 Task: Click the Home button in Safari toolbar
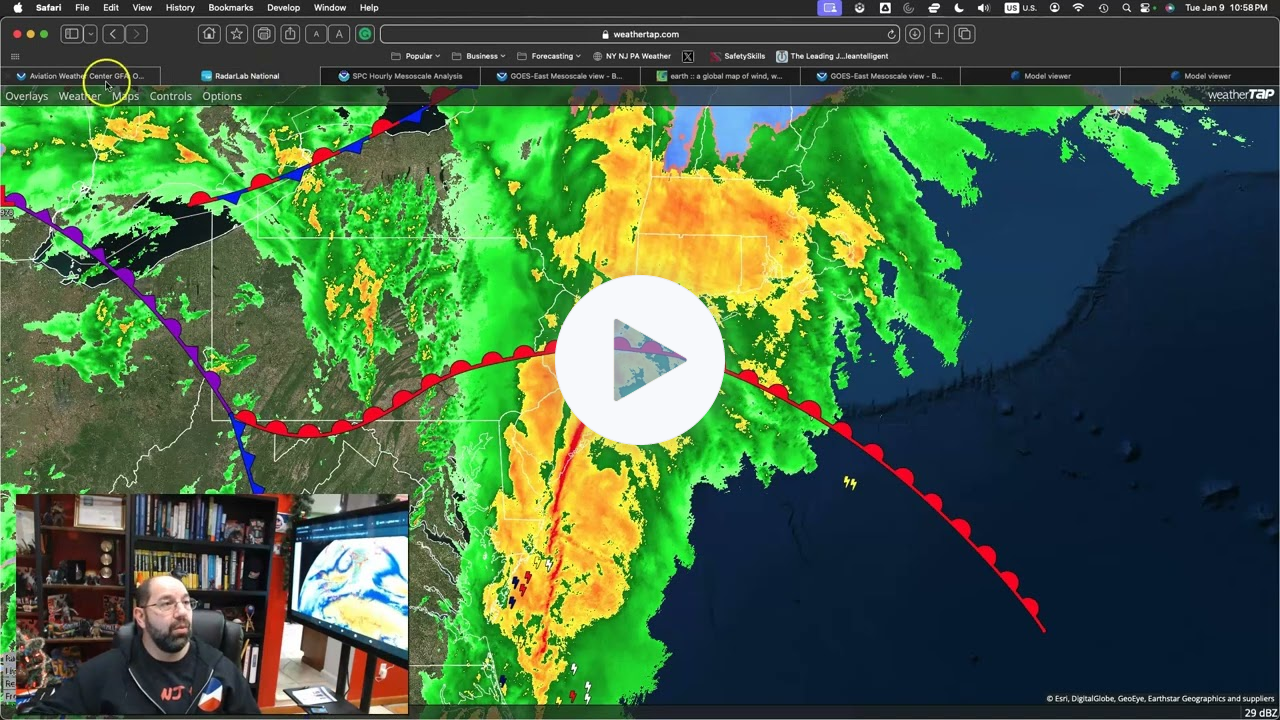(x=210, y=33)
